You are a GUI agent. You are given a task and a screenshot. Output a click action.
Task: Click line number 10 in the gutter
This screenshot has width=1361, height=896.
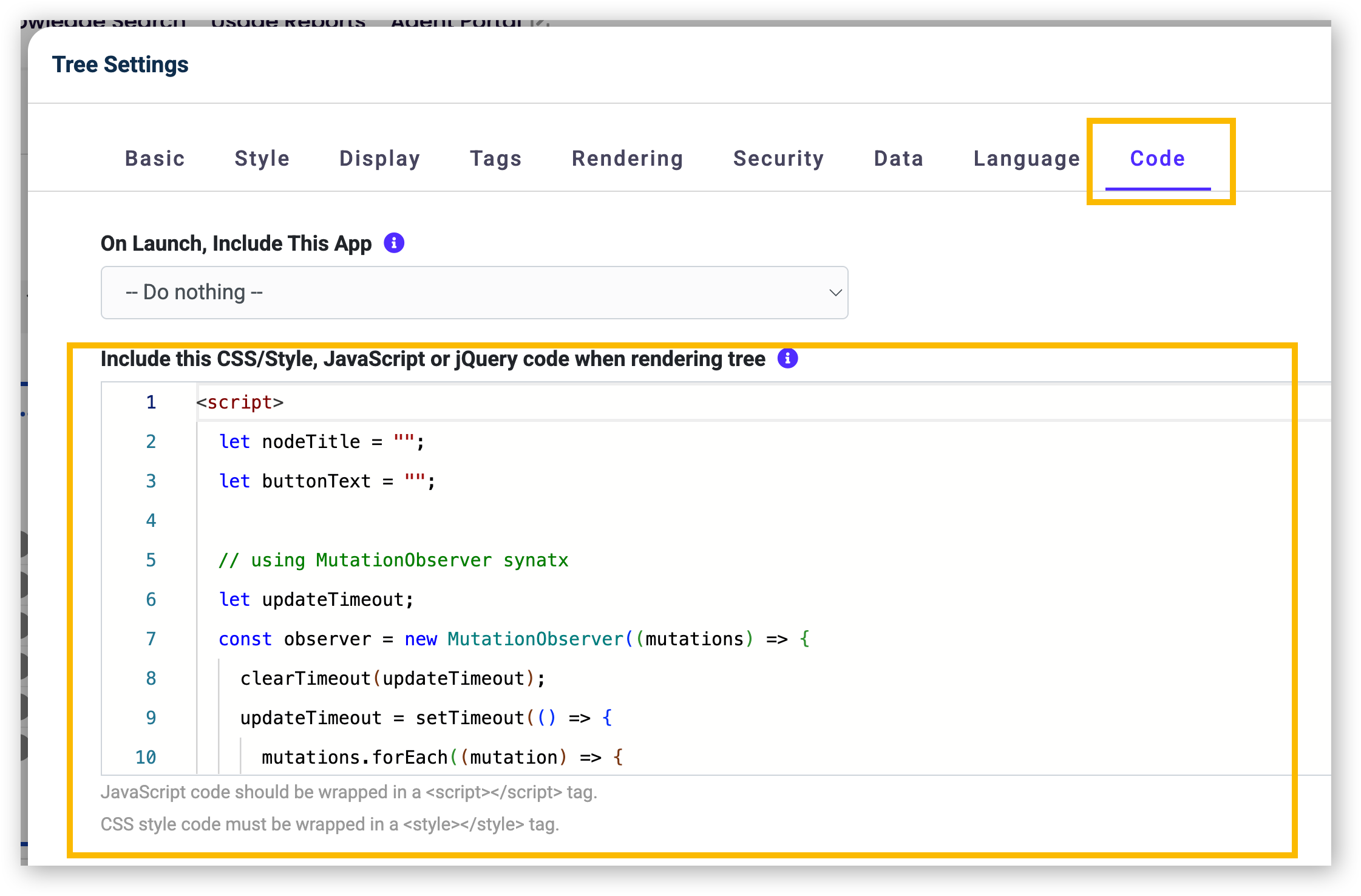[146, 757]
